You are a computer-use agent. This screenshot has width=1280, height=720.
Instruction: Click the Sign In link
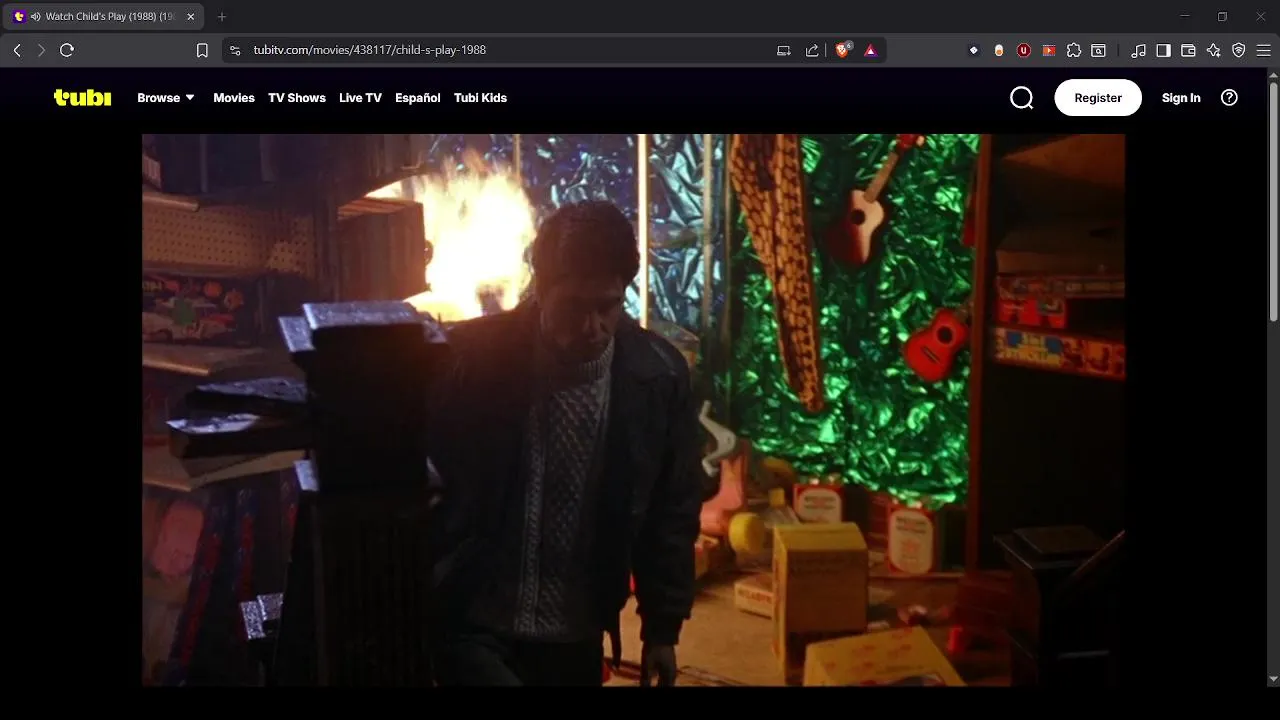[x=1181, y=98]
